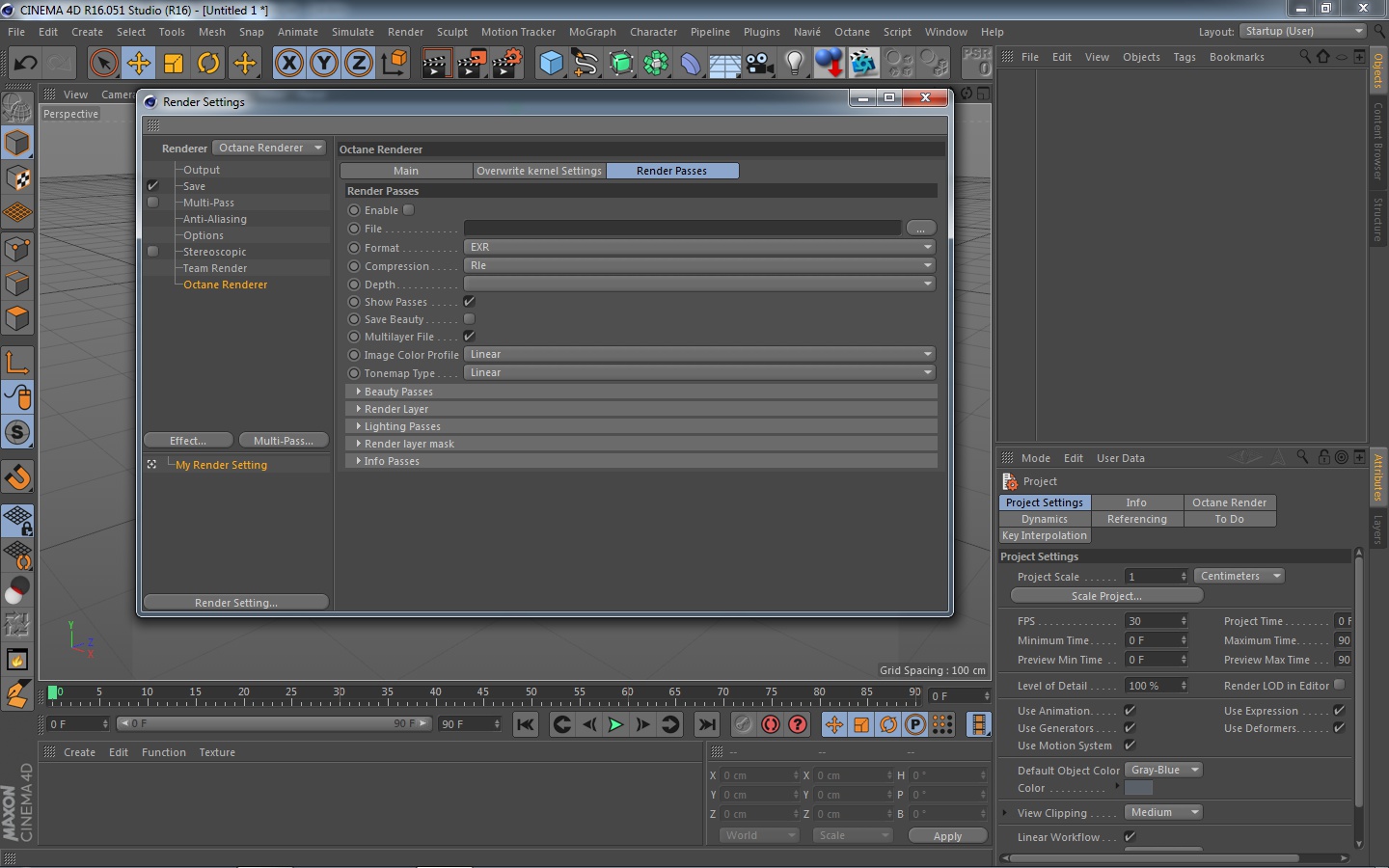Add a Cube primitive object

551,64
